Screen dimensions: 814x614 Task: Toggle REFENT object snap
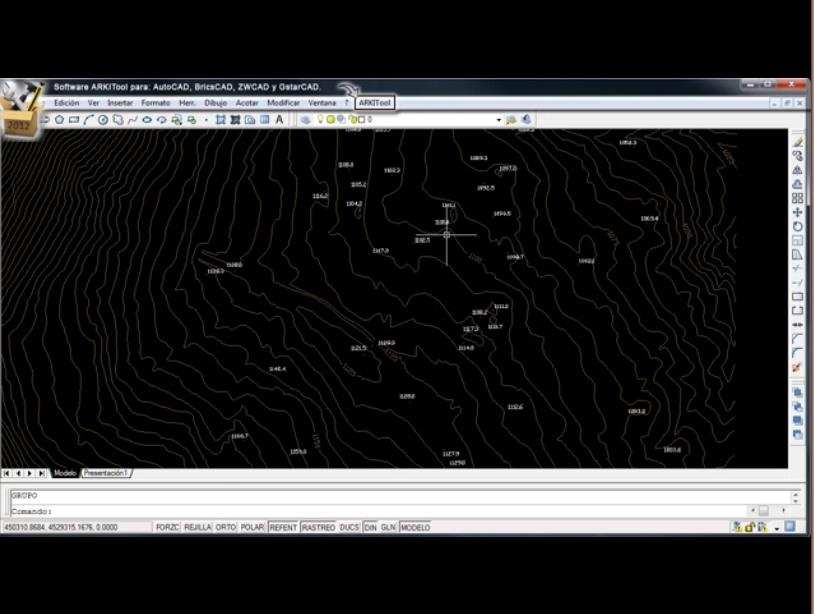coord(283,527)
